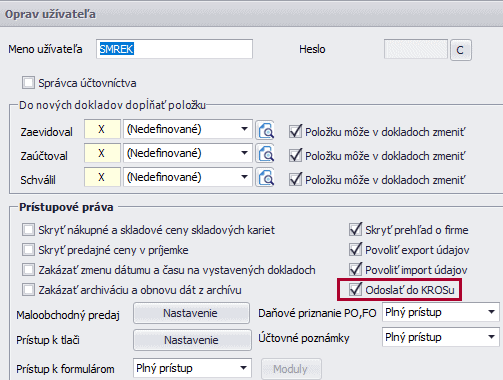
Task: Uncheck Odoslať do KROSu checkbox
Action: point(355,289)
